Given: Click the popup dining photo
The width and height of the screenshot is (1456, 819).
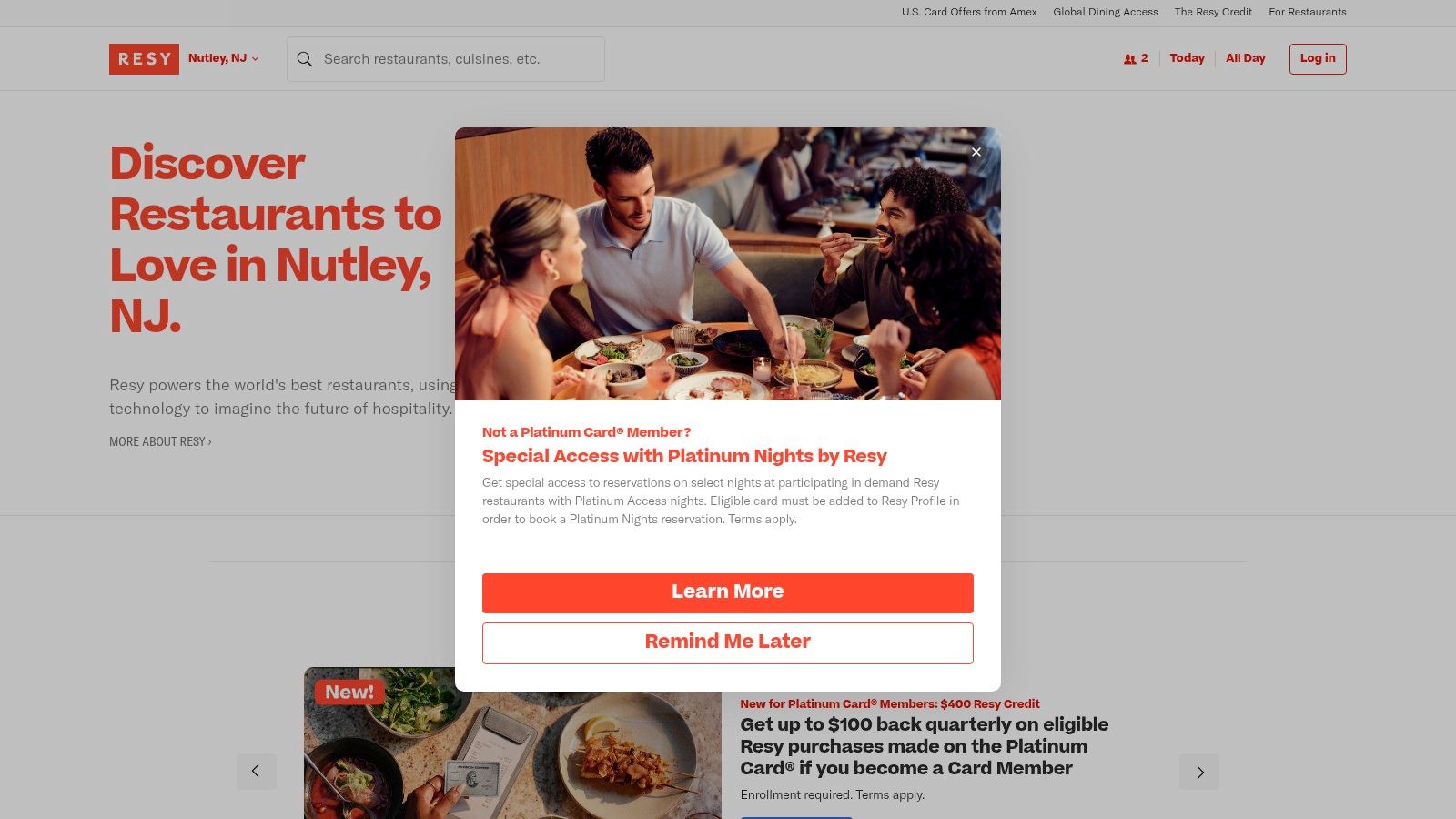Looking at the screenshot, I should (x=728, y=264).
